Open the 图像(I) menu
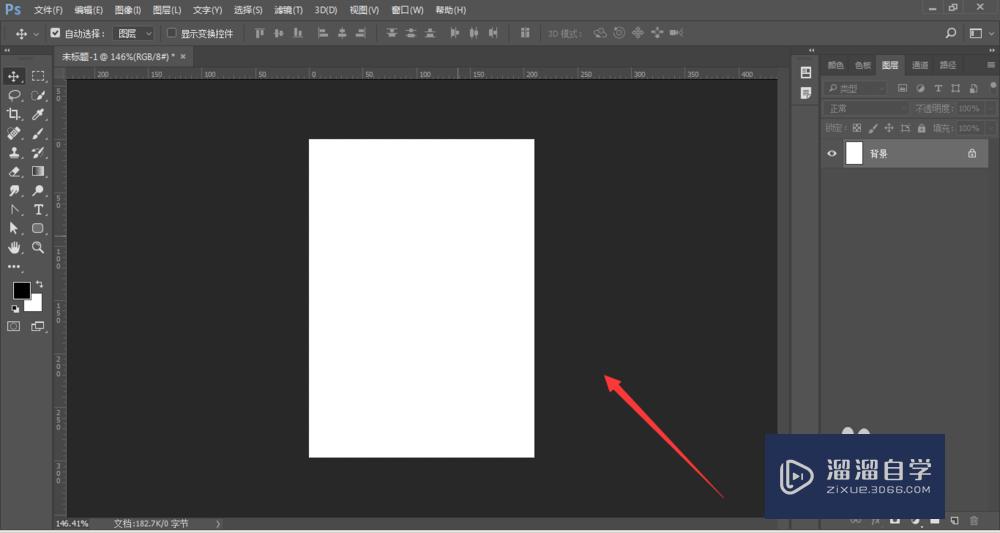Viewport: 1000px width, 533px height. coord(128,10)
